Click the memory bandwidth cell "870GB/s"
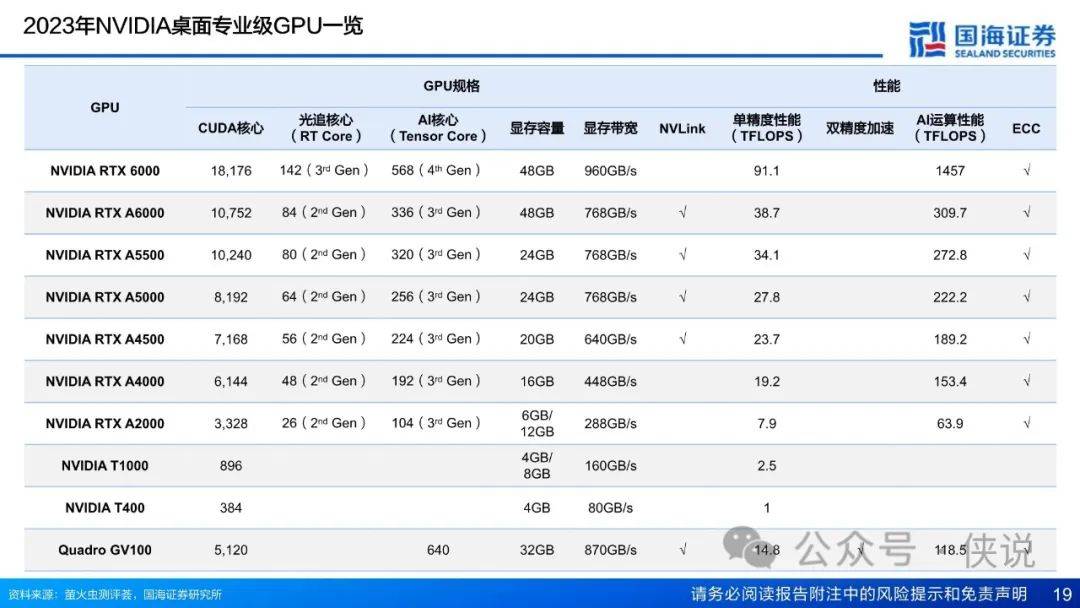The image size is (1080, 608). [x=610, y=550]
